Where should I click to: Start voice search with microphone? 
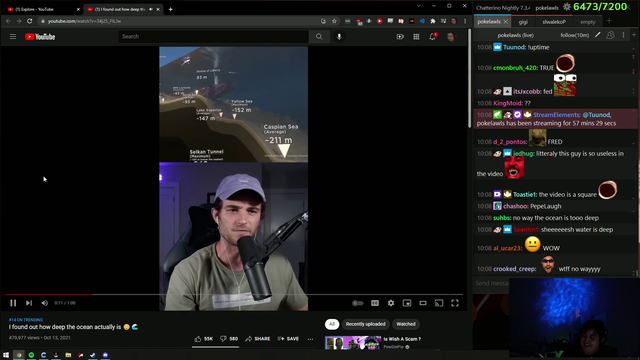click(339, 37)
